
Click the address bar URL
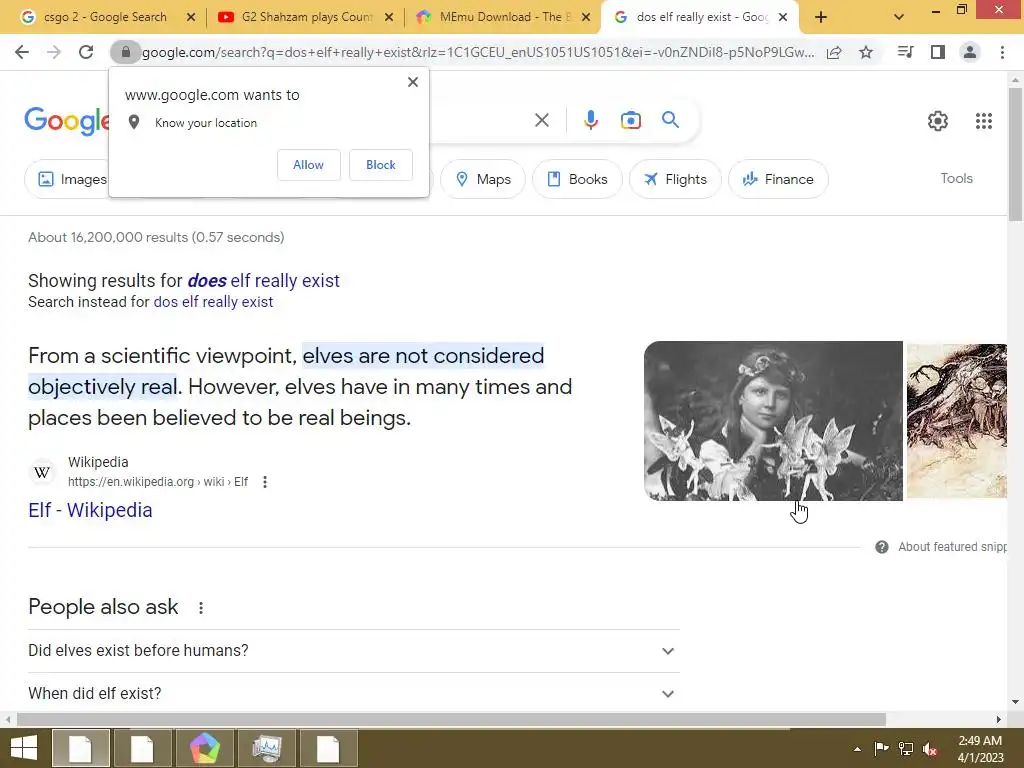478,52
